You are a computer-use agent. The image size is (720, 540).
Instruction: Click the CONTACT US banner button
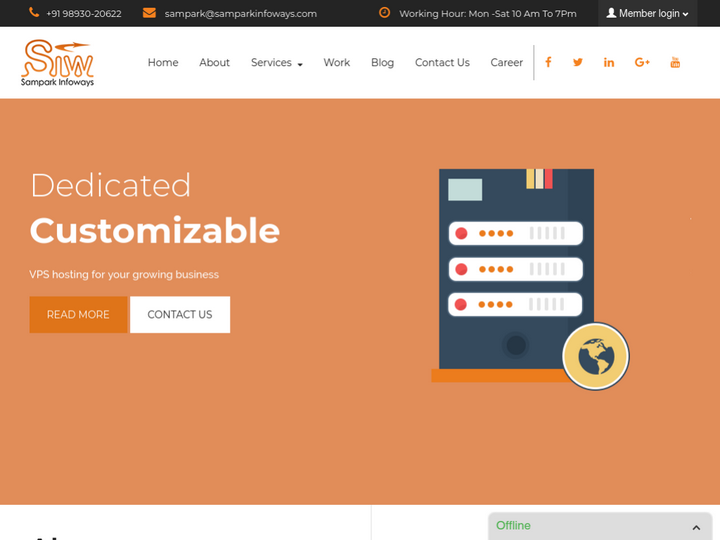click(180, 314)
